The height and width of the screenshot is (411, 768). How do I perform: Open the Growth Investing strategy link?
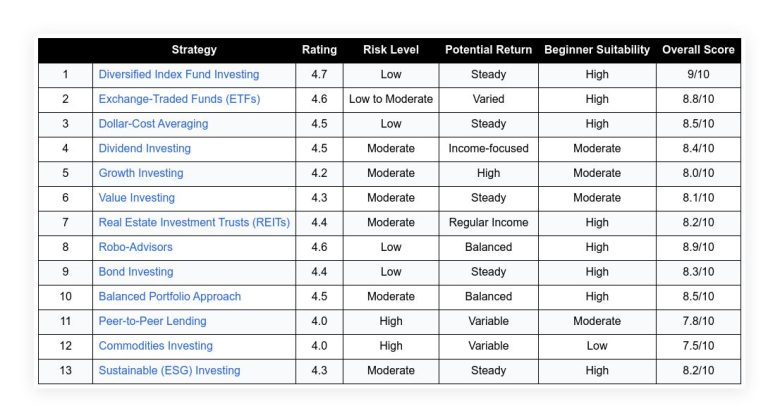point(141,173)
